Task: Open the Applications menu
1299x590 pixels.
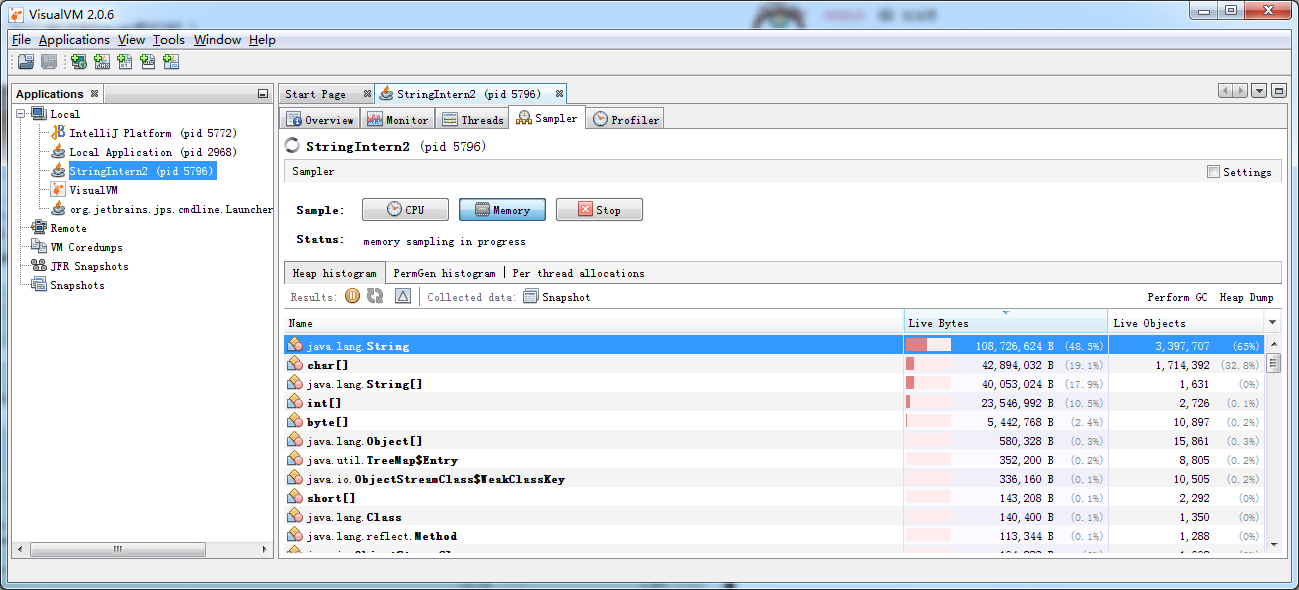Action: (x=74, y=40)
